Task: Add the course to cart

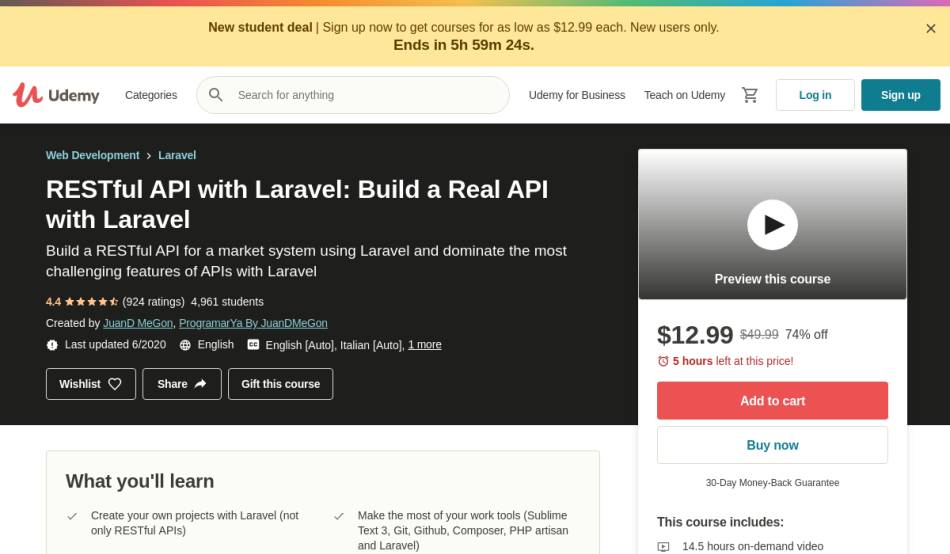Action: 772,401
